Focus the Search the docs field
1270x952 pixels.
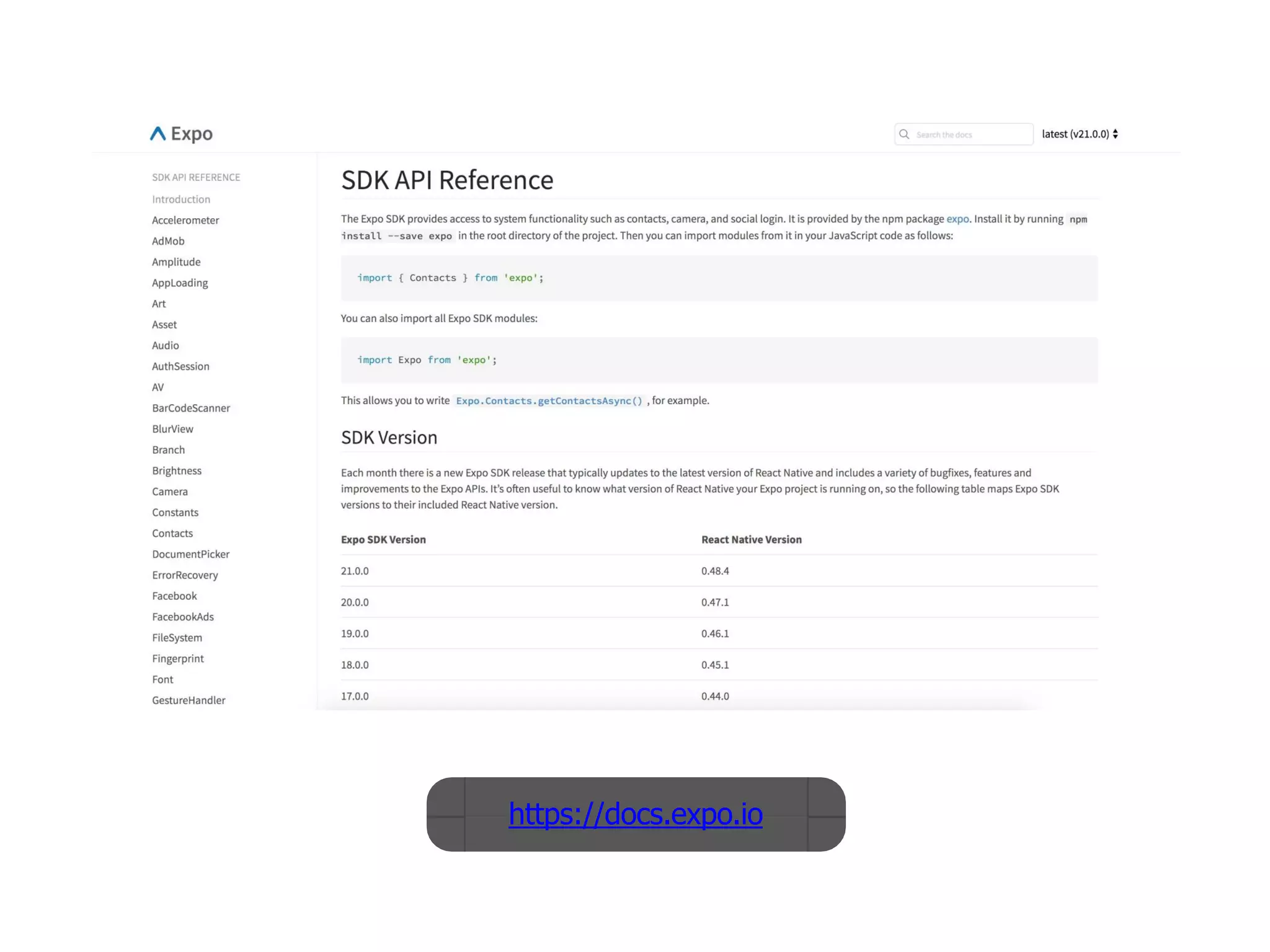coord(964,134)
